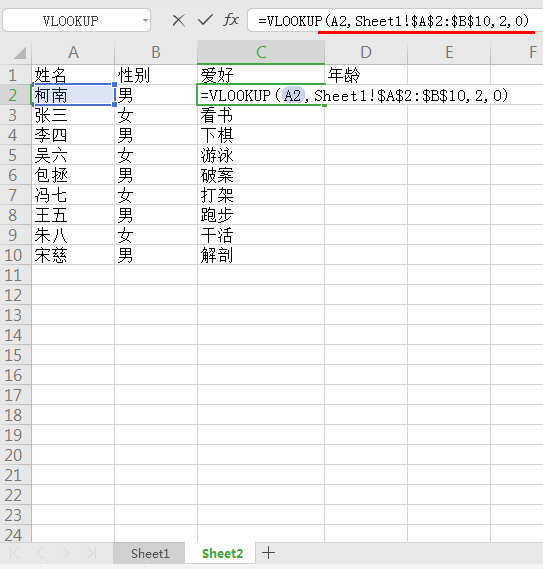Image resolution: width=543 pixels, height=569 pixels.
Task: Switch to the Sheet1 tab
Action: pyautogui.click(x=150, y=553)
